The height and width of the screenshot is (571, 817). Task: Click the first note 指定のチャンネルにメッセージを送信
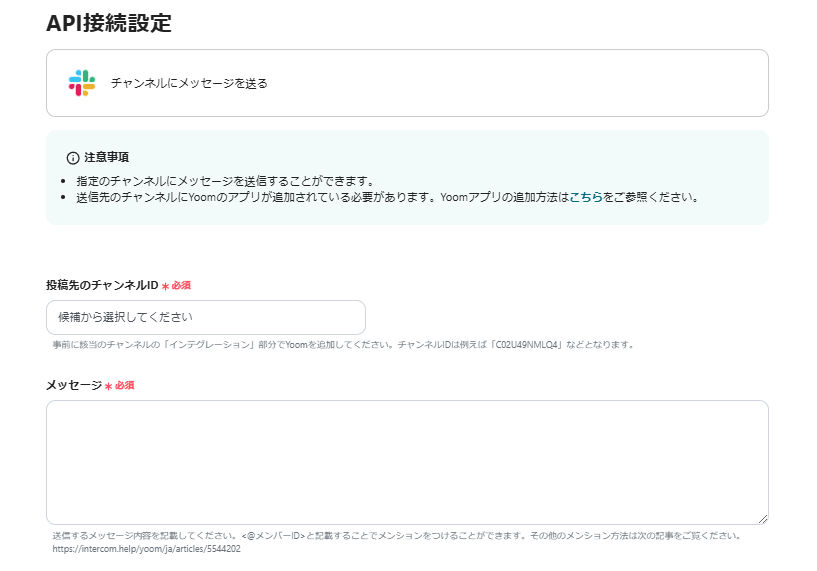(225, 181)
